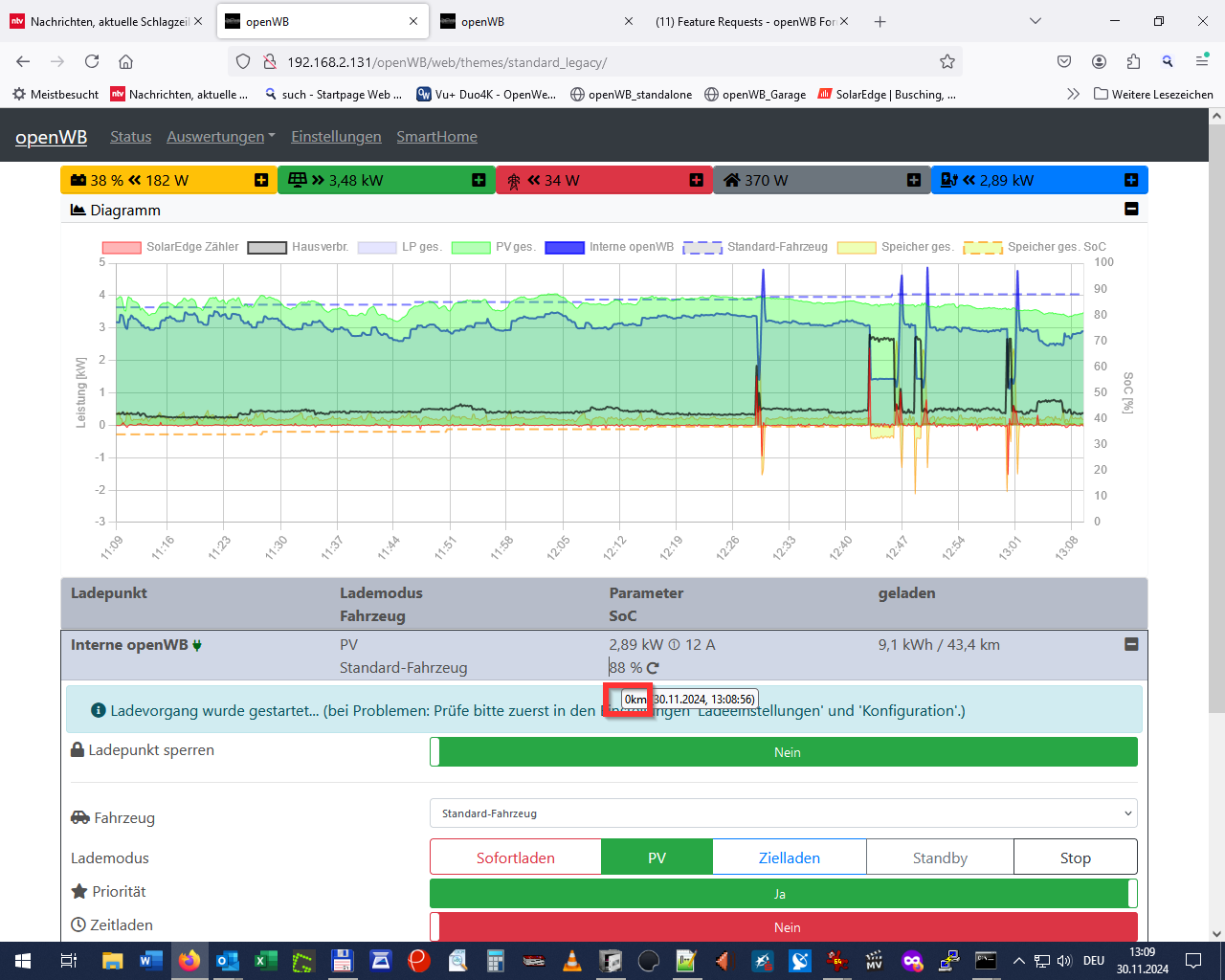The height and width of the screenshot is (980, 1225).
Task: Click the green plug icon beside Interne openWB
Action: 197,645
